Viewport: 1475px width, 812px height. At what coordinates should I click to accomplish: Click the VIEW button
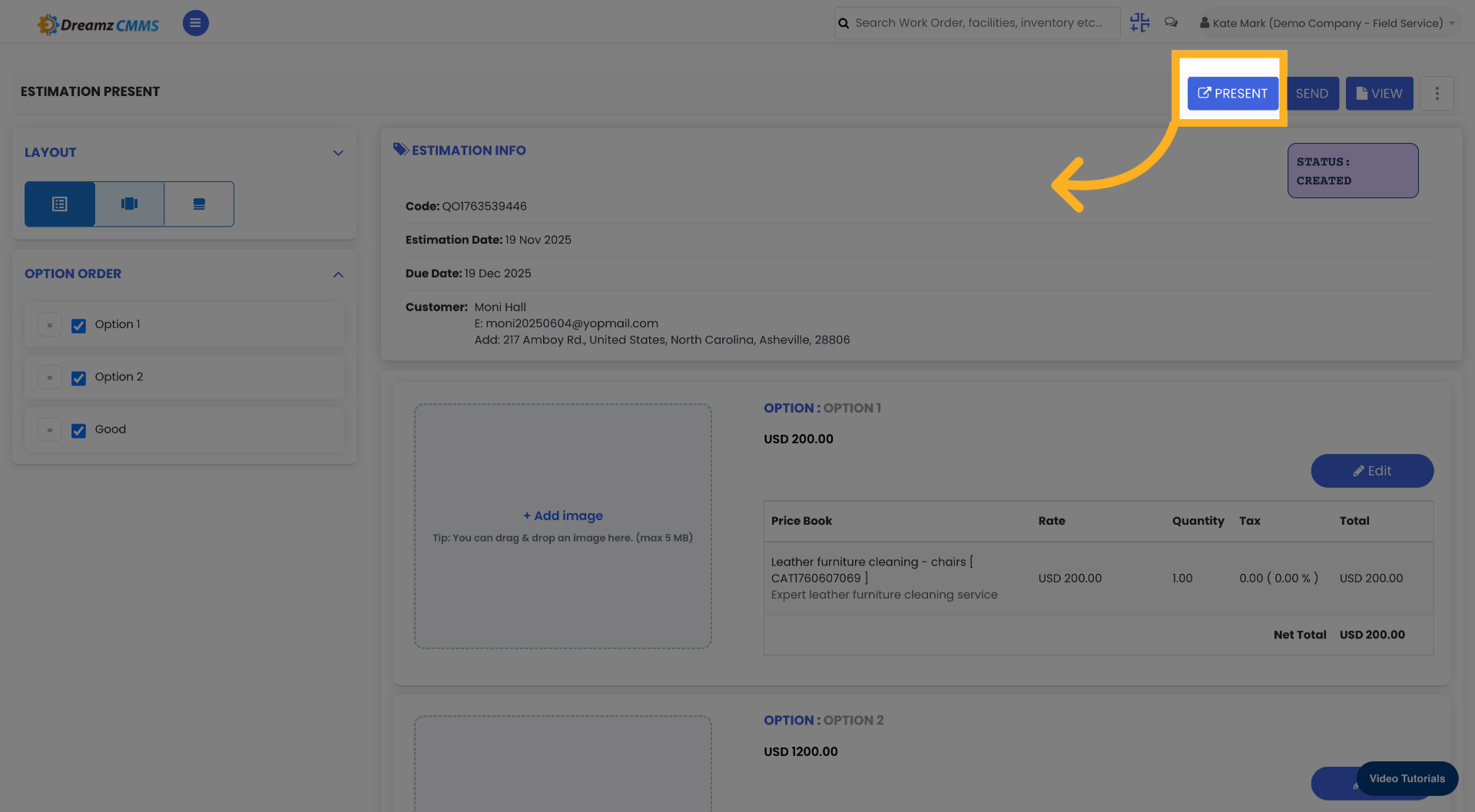pyautogui.click(x=1380, y=93)
